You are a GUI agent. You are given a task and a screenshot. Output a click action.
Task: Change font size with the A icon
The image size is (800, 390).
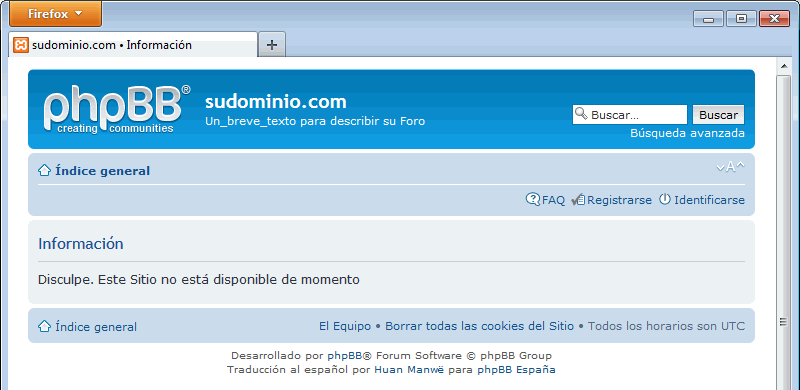coord(730,167)
